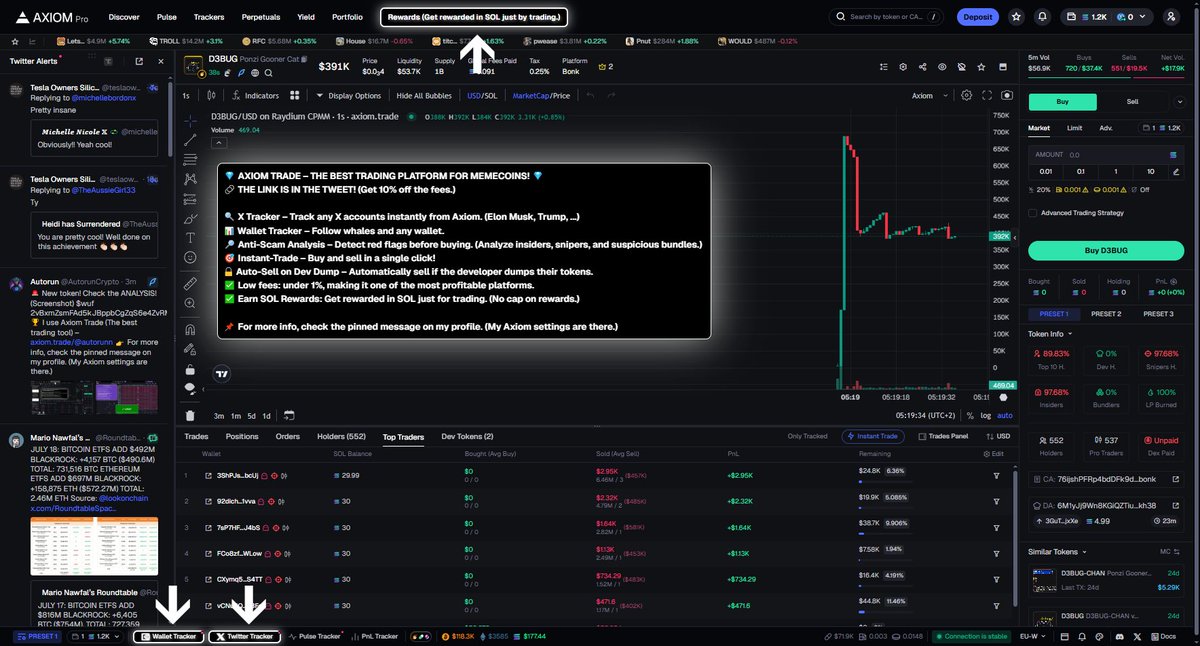Go to the Portfolio page
This screenshot has height=646, width=1200.
(347, 17)
